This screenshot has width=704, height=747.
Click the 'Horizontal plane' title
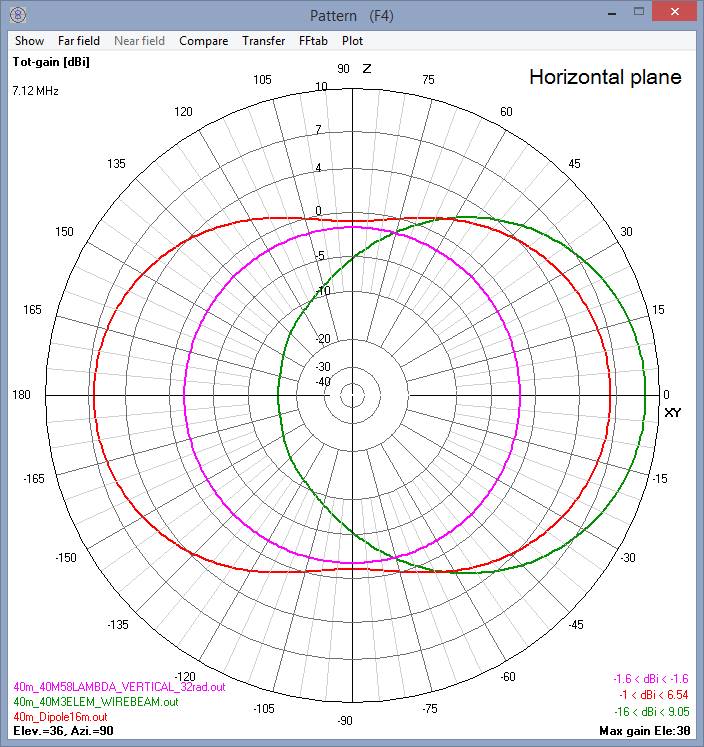pyautogui.click(x=605, y=77)
